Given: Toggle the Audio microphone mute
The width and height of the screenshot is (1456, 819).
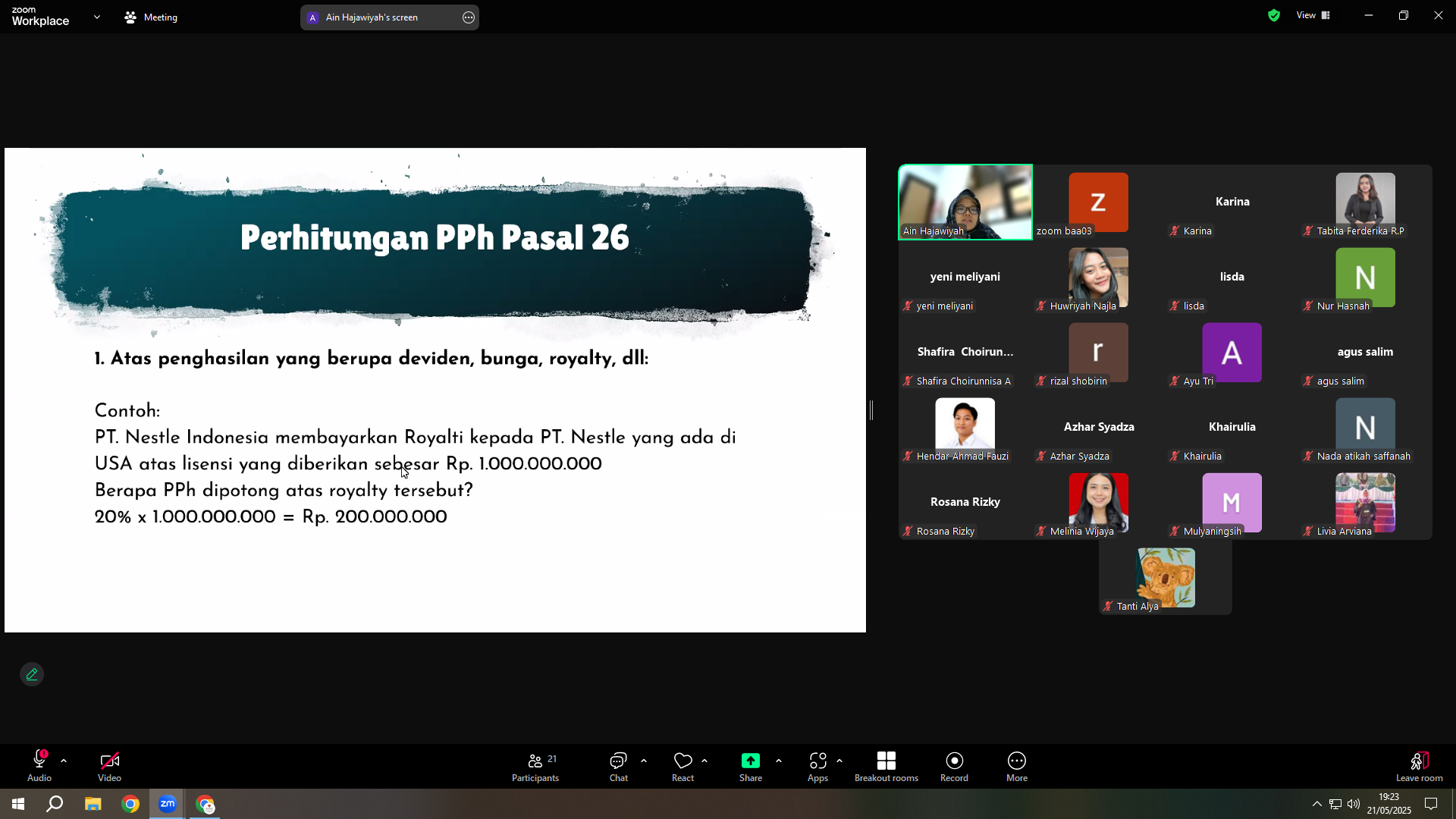Looking at the screenshot, I should point(39,767).
